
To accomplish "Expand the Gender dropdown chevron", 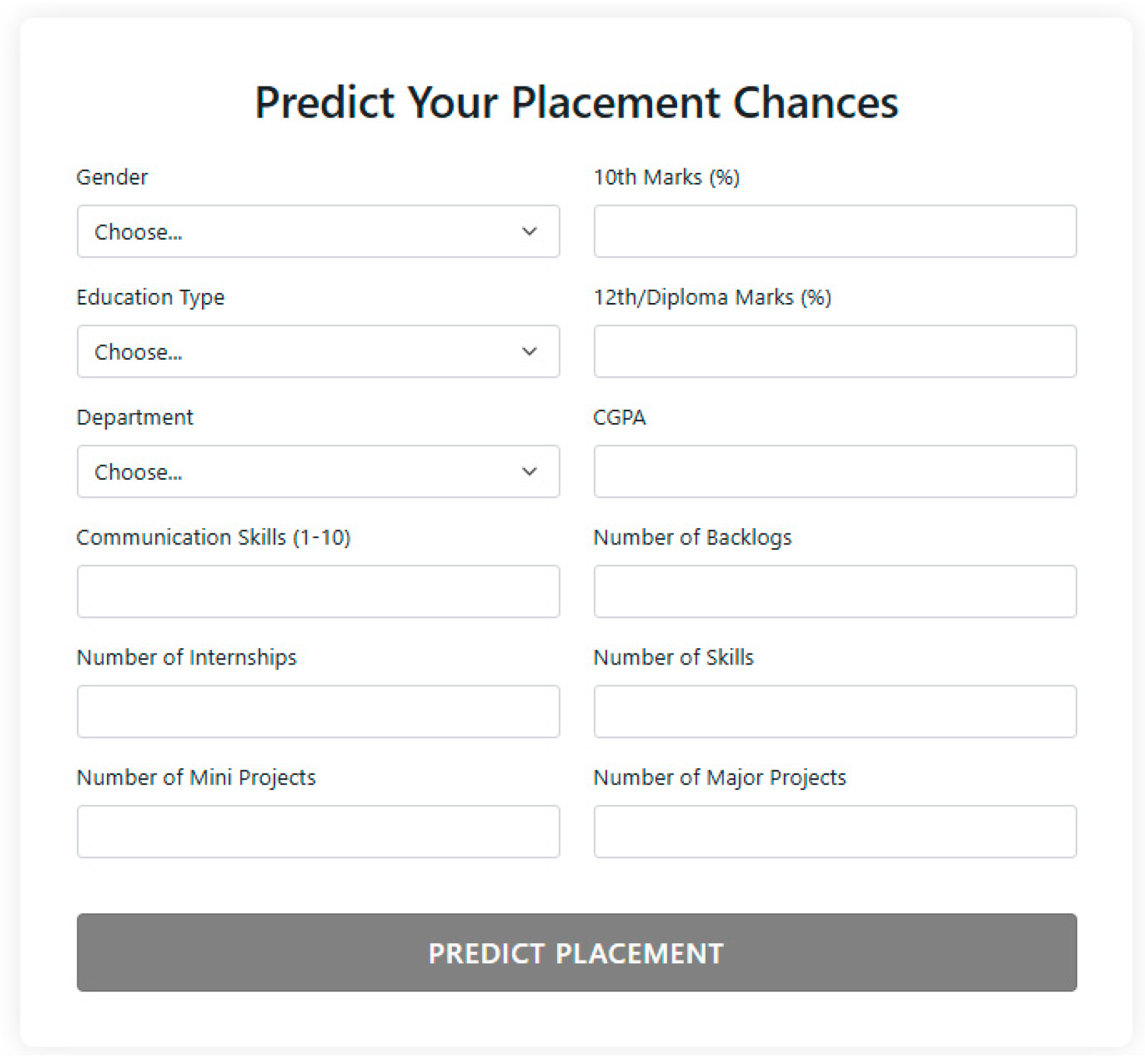I will pyautogui.click(x=530, y=232).
